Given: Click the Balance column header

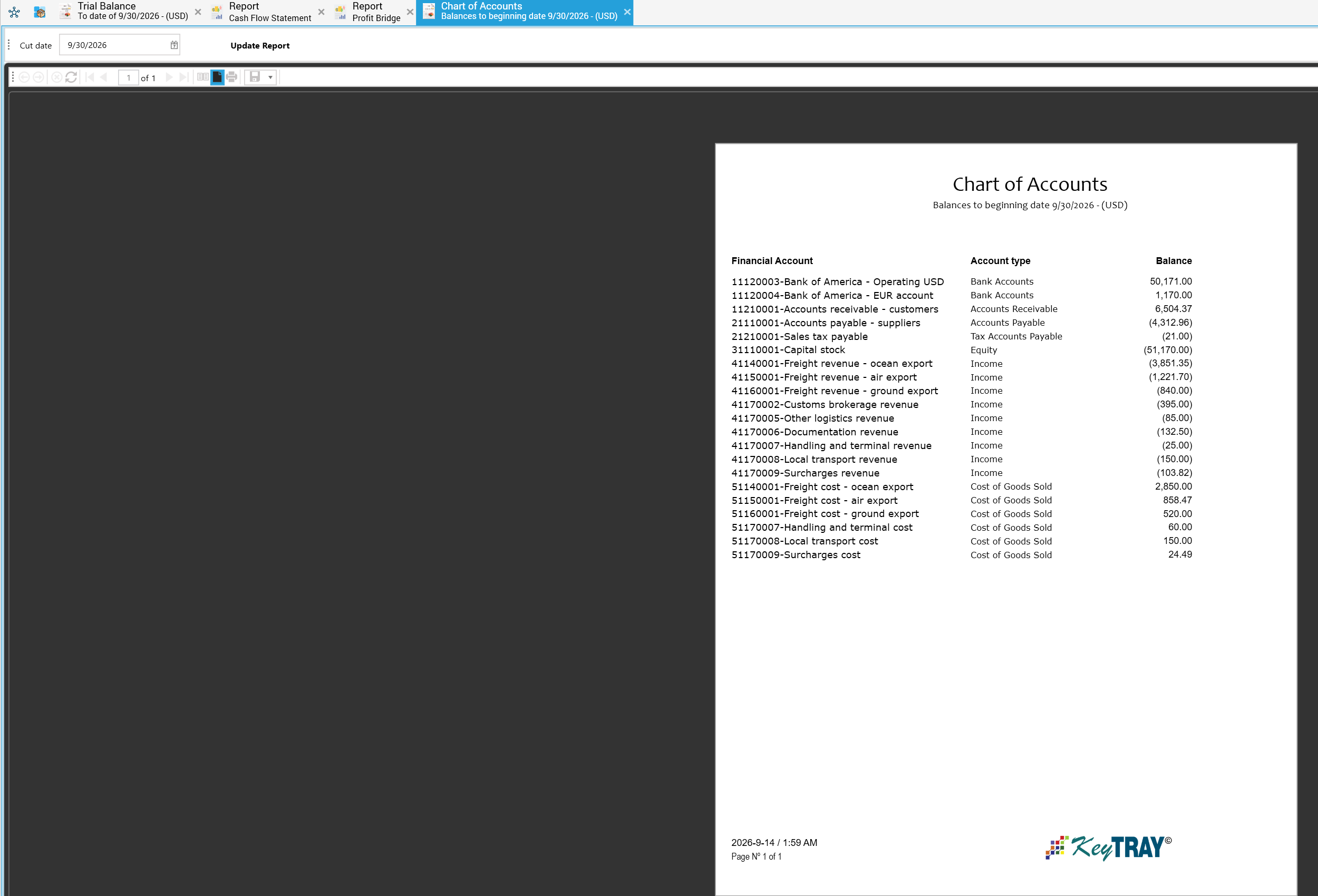Looking at the screenshot, I should point(1174,261).
